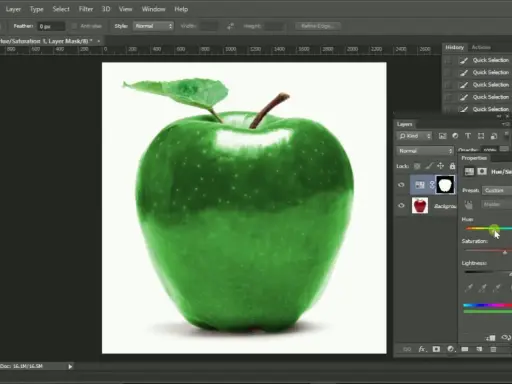Open the Filter menu
The height and width of the screenshot is (384, 512).
click(86, 9)
